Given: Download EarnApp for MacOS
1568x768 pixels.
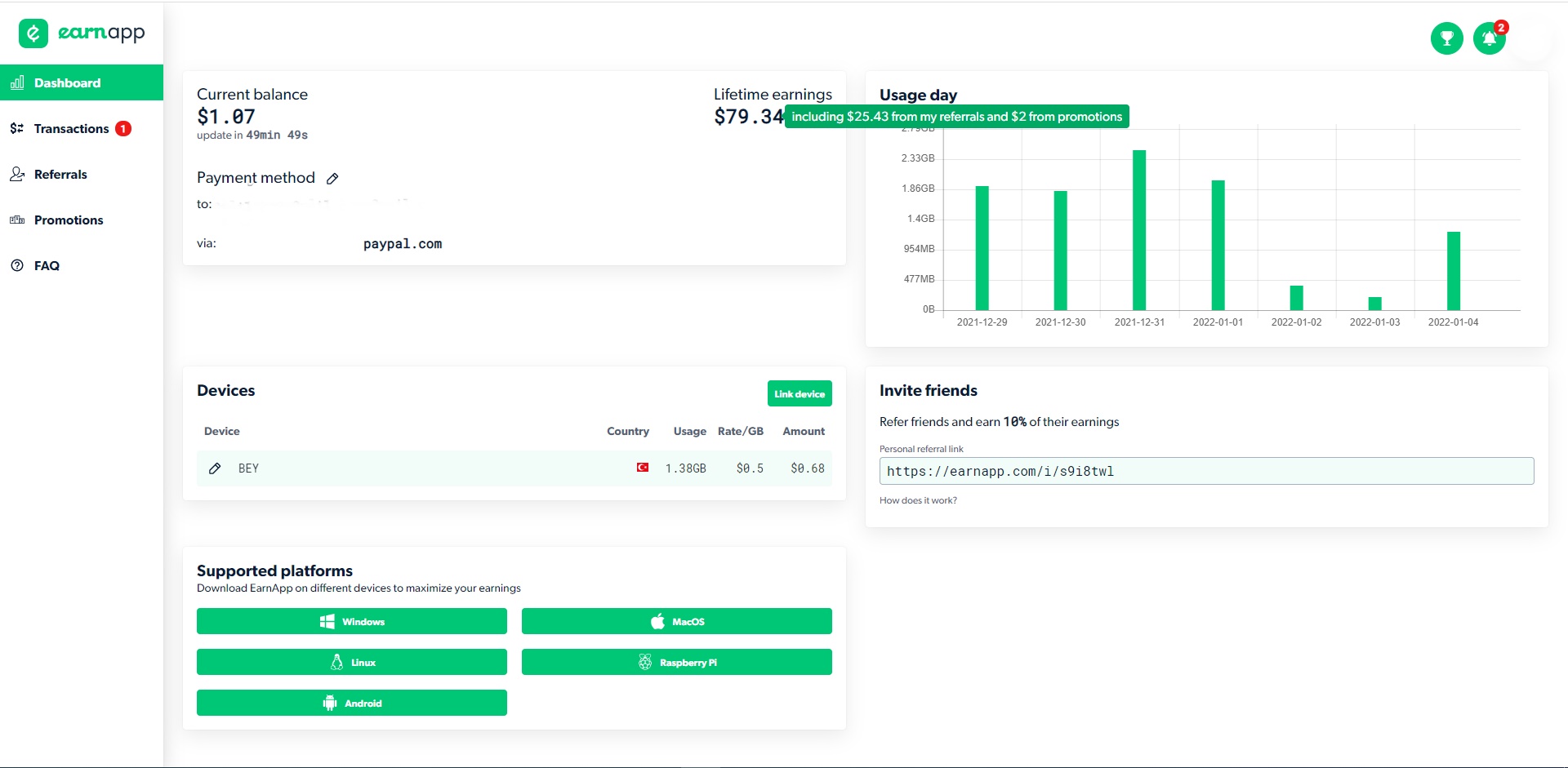Looking at the screenshot, I should coord(677,621).
